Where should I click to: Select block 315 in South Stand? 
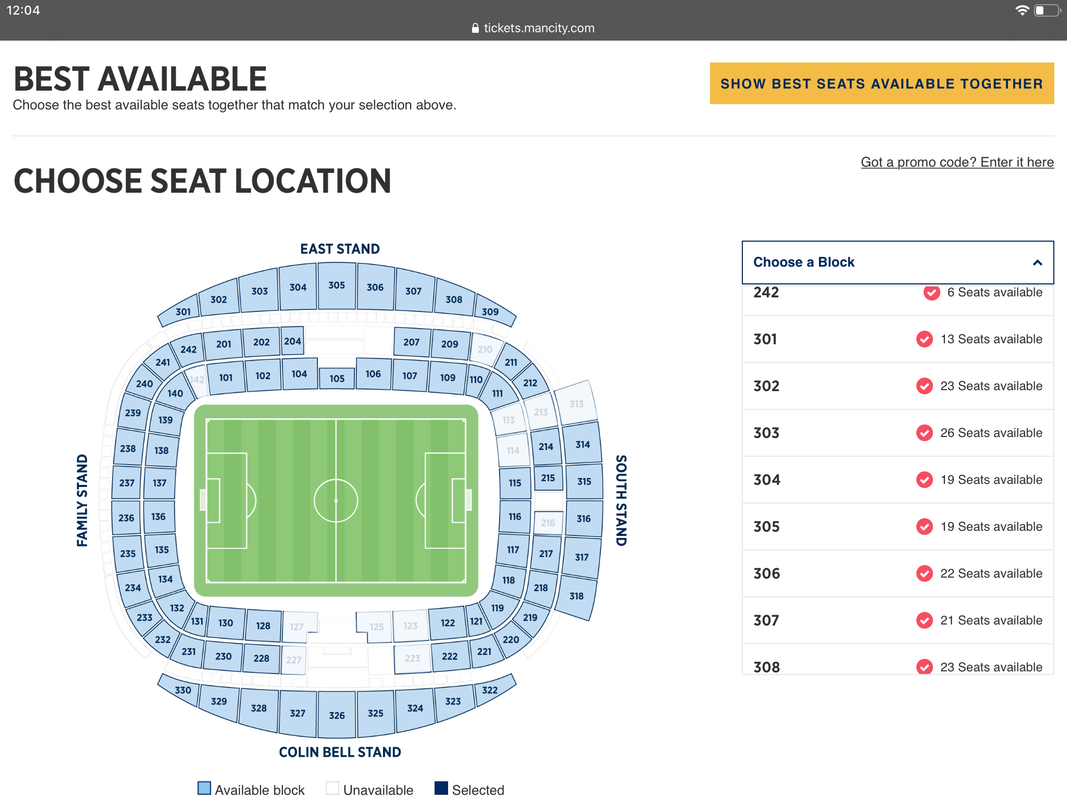584,481
